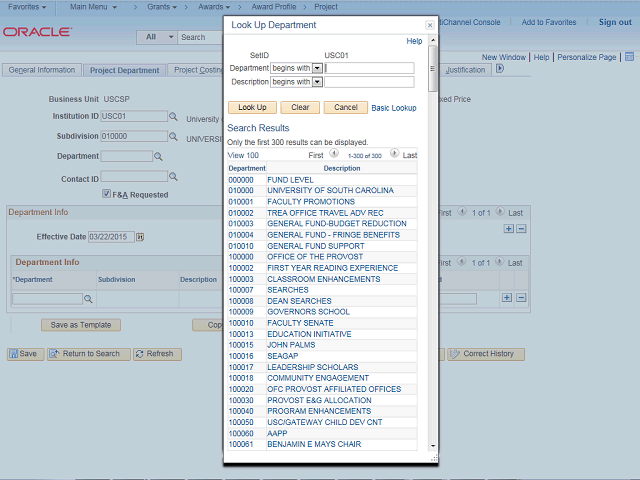
Task: Click the Look Up button
Action: click(252, 107)
